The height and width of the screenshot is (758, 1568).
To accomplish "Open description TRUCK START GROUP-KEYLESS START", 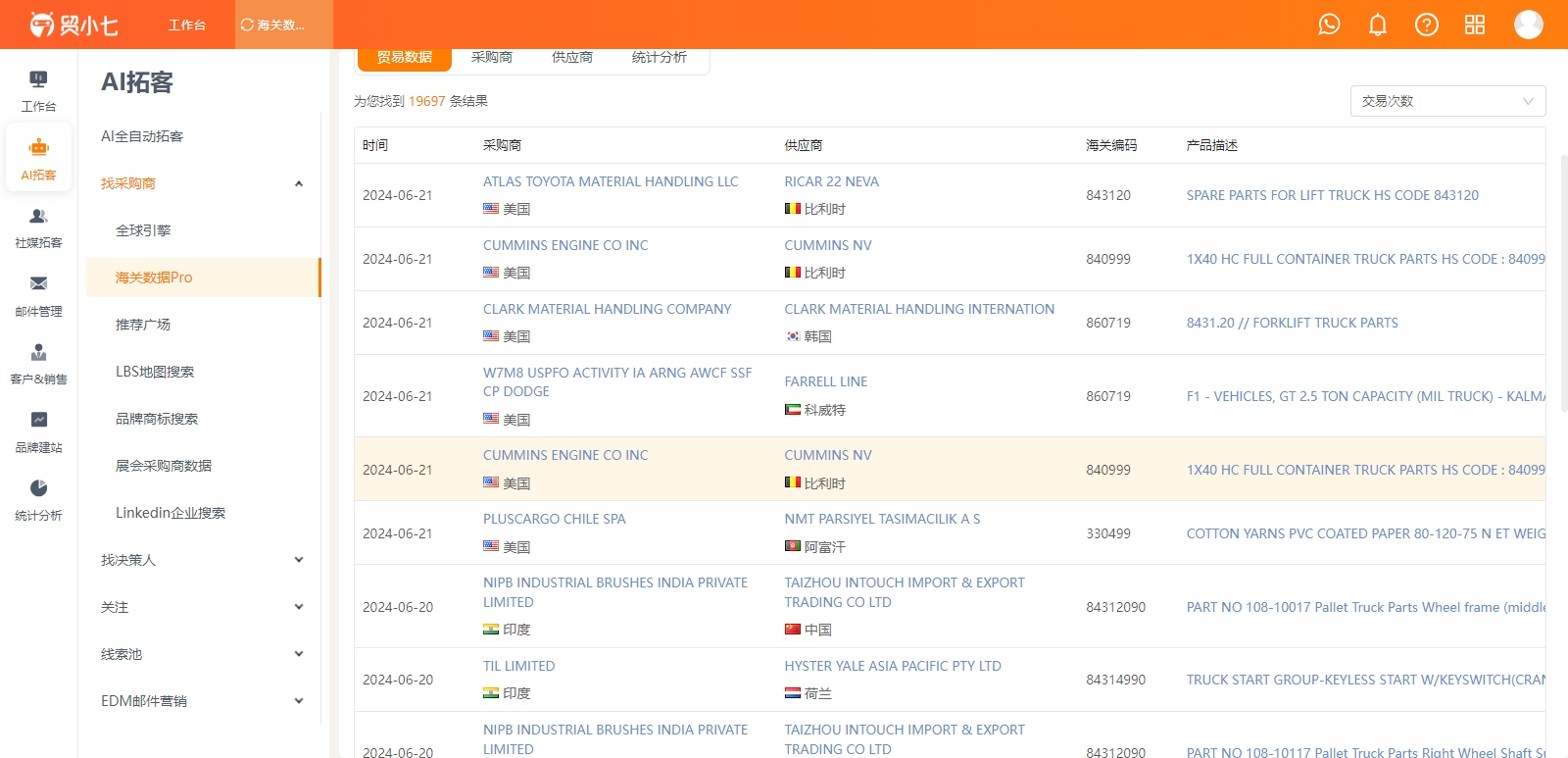I will point(1365,680).
